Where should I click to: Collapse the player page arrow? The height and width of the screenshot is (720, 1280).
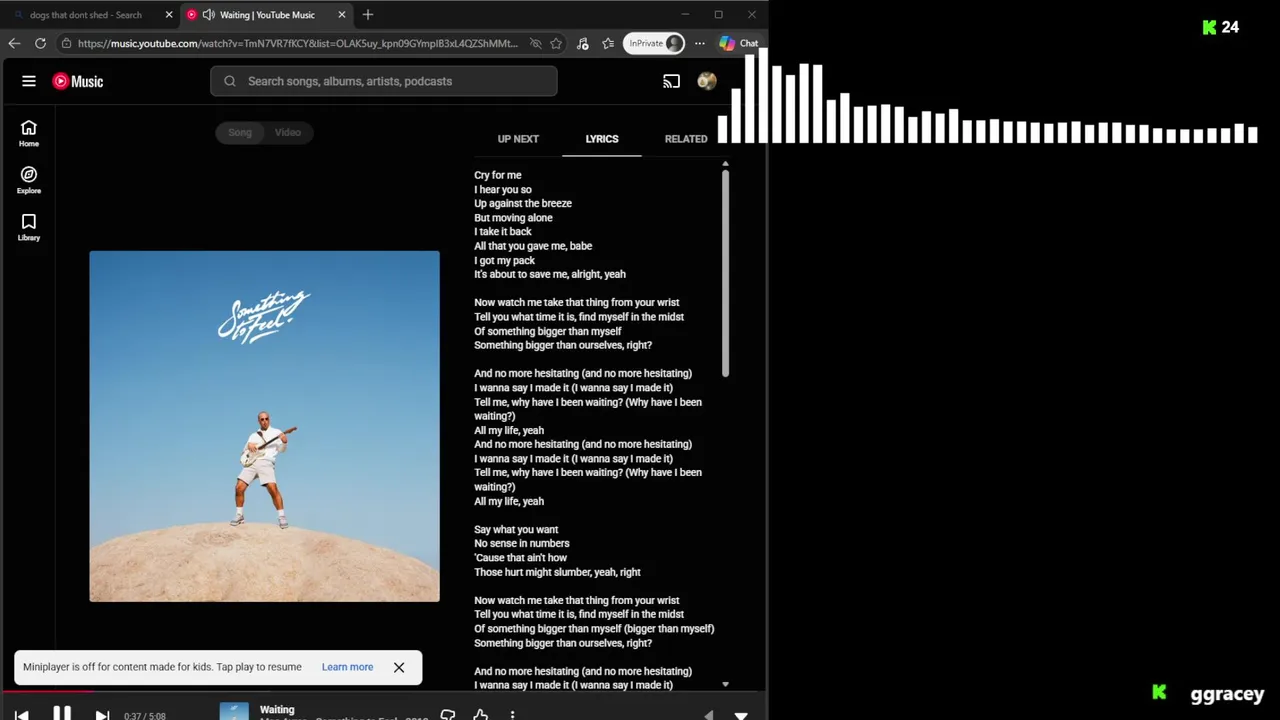click(x=741, y=715)
